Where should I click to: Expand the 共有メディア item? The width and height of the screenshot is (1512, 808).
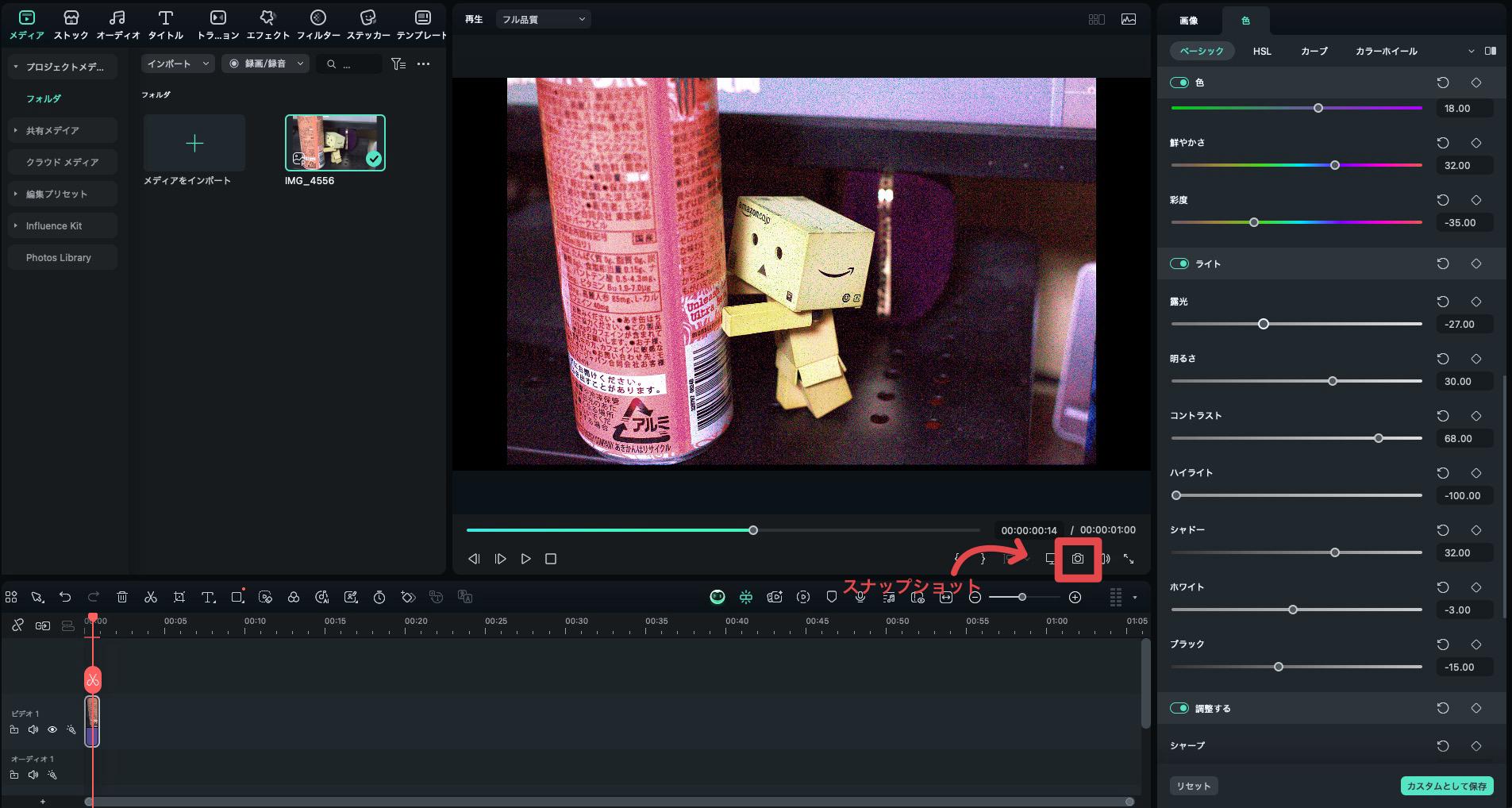coord(16,130)
